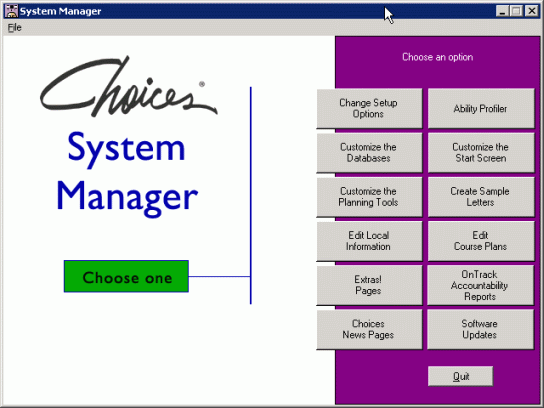Close the System Manager window
The image size is (544, 408).
click(531, 11)
